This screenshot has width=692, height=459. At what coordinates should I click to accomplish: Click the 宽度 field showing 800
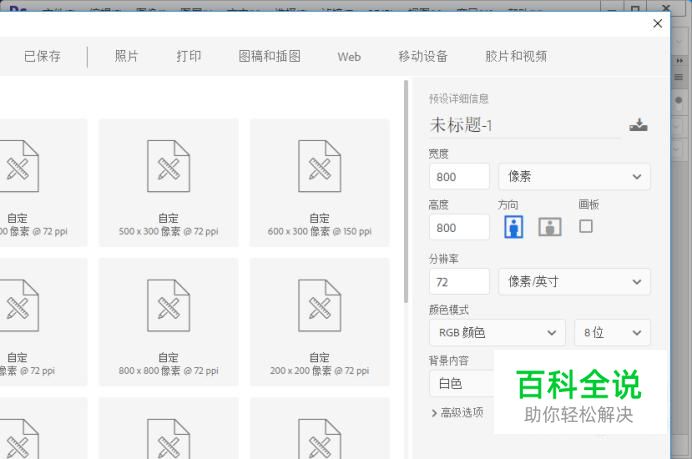[x=459, y=177]
